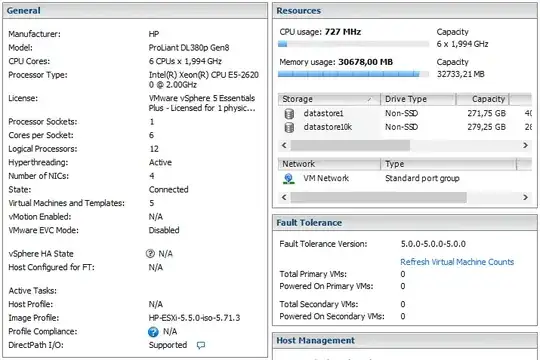Open the DirectPath I/O speech bubble icon
540x360 pixels.
click(200, 345)
